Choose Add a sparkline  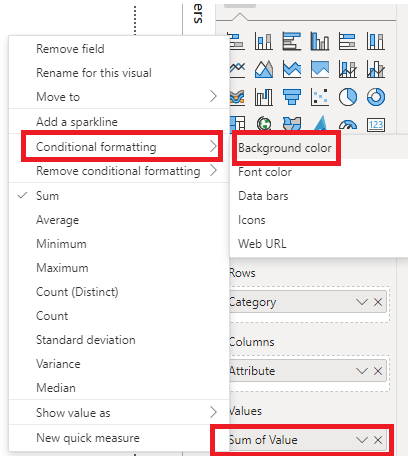point(119,122)
